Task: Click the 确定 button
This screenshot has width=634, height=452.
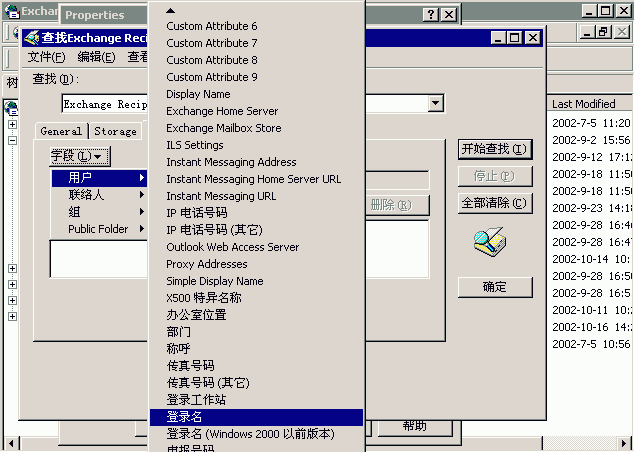Action: (494, 287)
